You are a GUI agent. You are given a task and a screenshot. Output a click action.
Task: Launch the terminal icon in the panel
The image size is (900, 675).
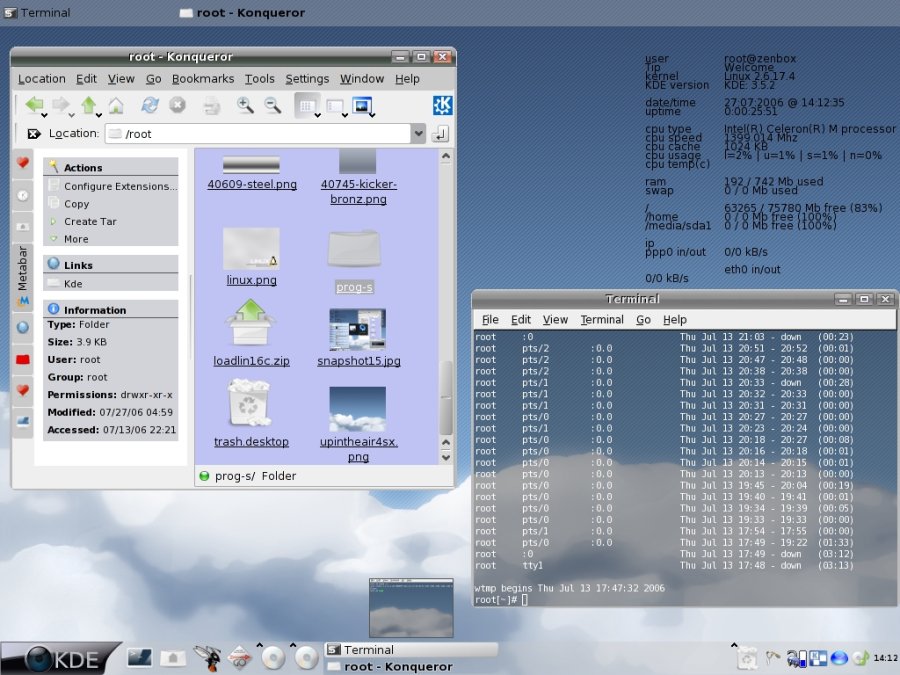(x=139, y=658)
